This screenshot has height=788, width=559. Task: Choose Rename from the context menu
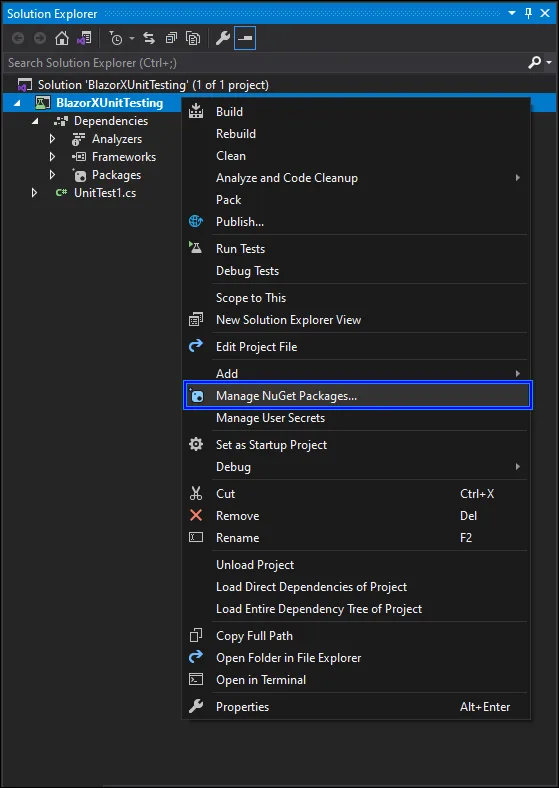(356, 538)
